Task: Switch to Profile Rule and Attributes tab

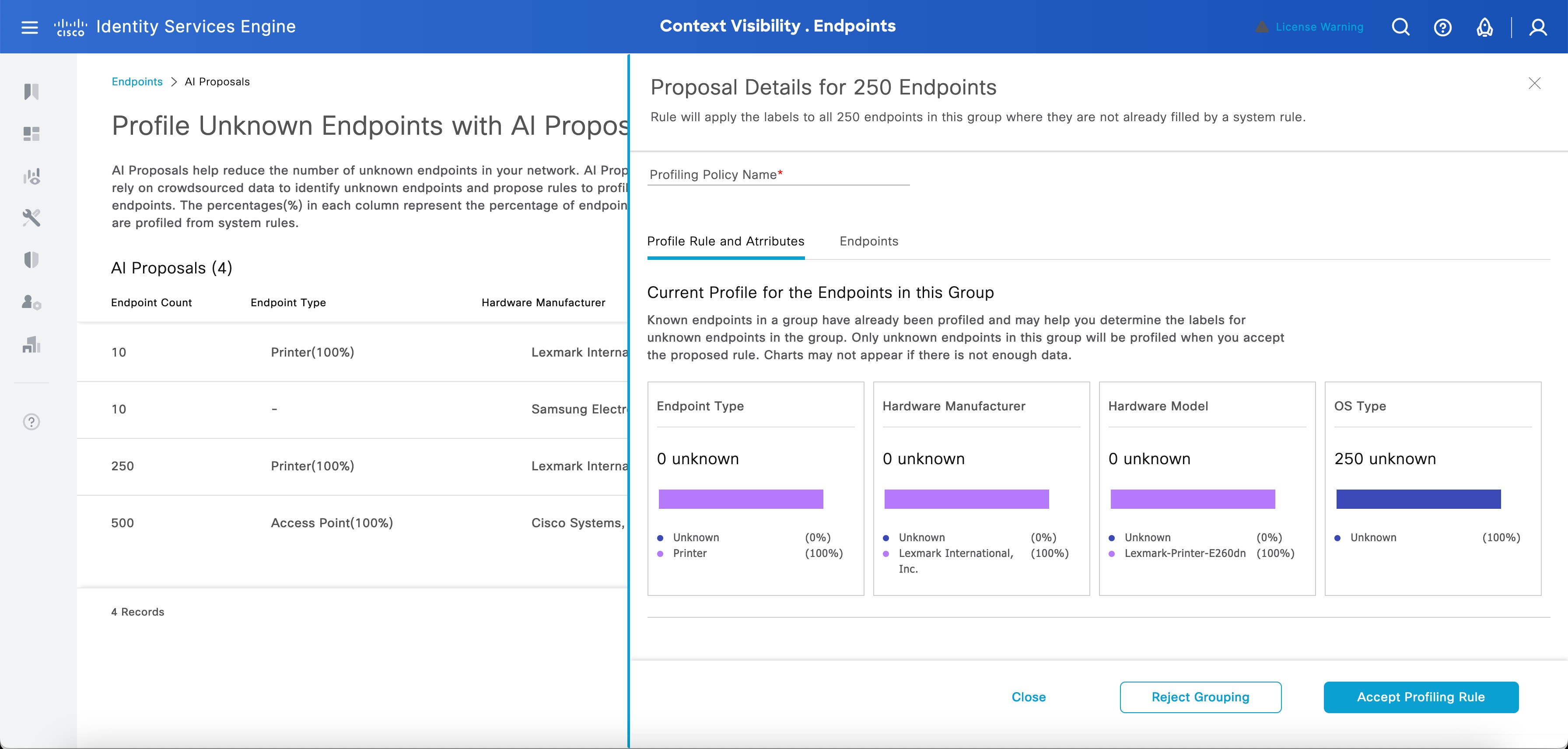Action: click(726, 241)
